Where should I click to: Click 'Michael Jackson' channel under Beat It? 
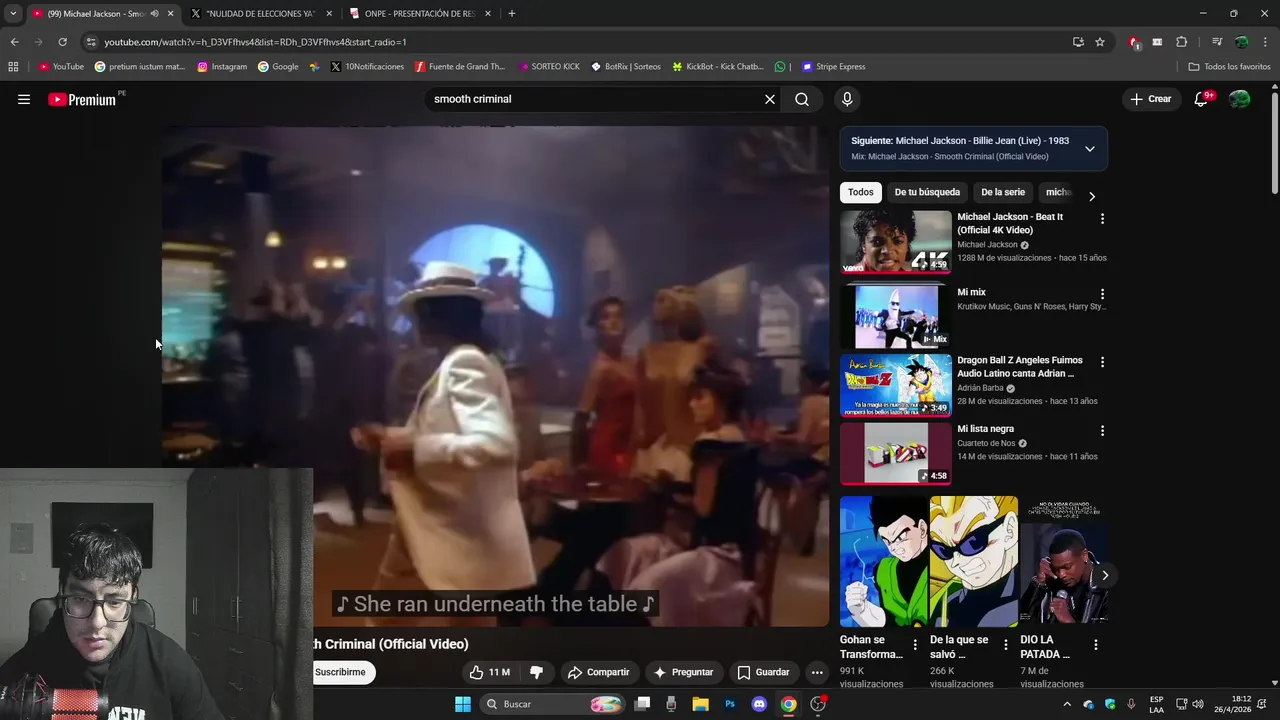(987, 244)
